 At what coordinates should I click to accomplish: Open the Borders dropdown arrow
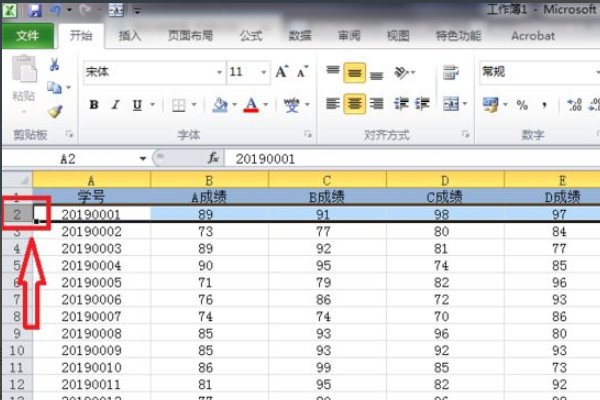coord(194,104)
